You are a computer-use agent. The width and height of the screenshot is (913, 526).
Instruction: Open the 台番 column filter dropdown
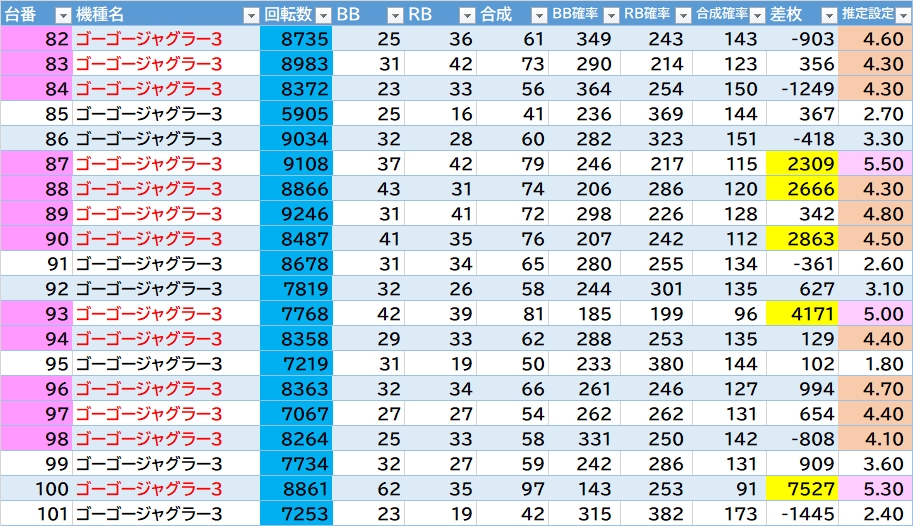point(63,16)
